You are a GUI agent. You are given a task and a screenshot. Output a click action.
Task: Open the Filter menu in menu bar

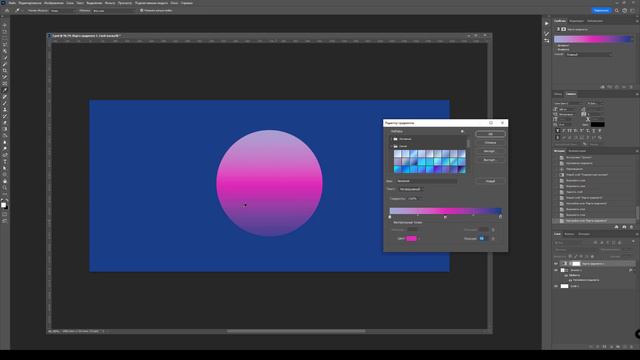coord(110,3)
